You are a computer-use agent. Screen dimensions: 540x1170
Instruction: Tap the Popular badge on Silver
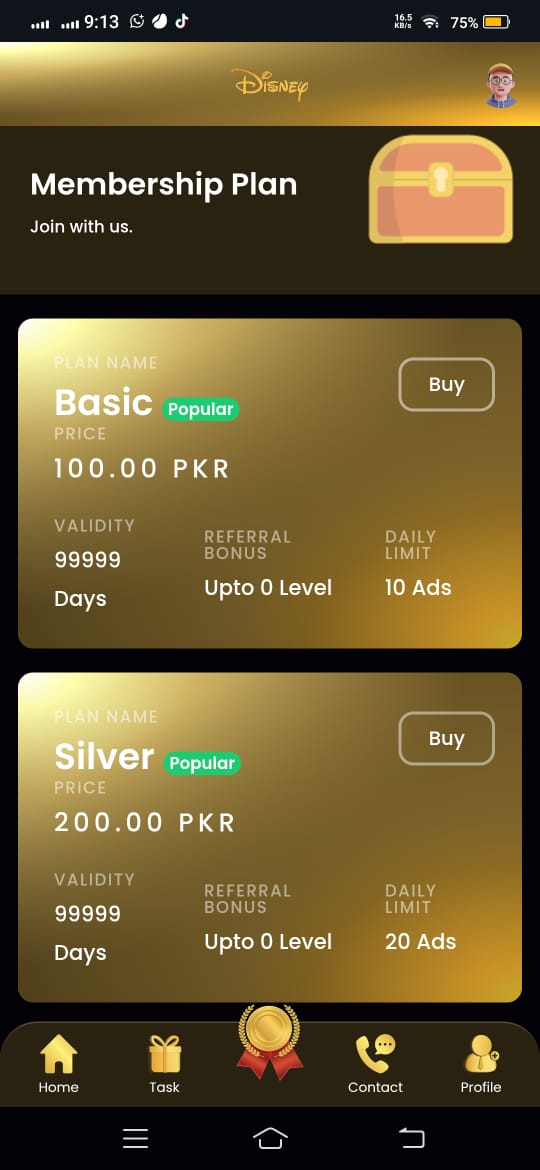pyautogui.click(x=202, y=763)
